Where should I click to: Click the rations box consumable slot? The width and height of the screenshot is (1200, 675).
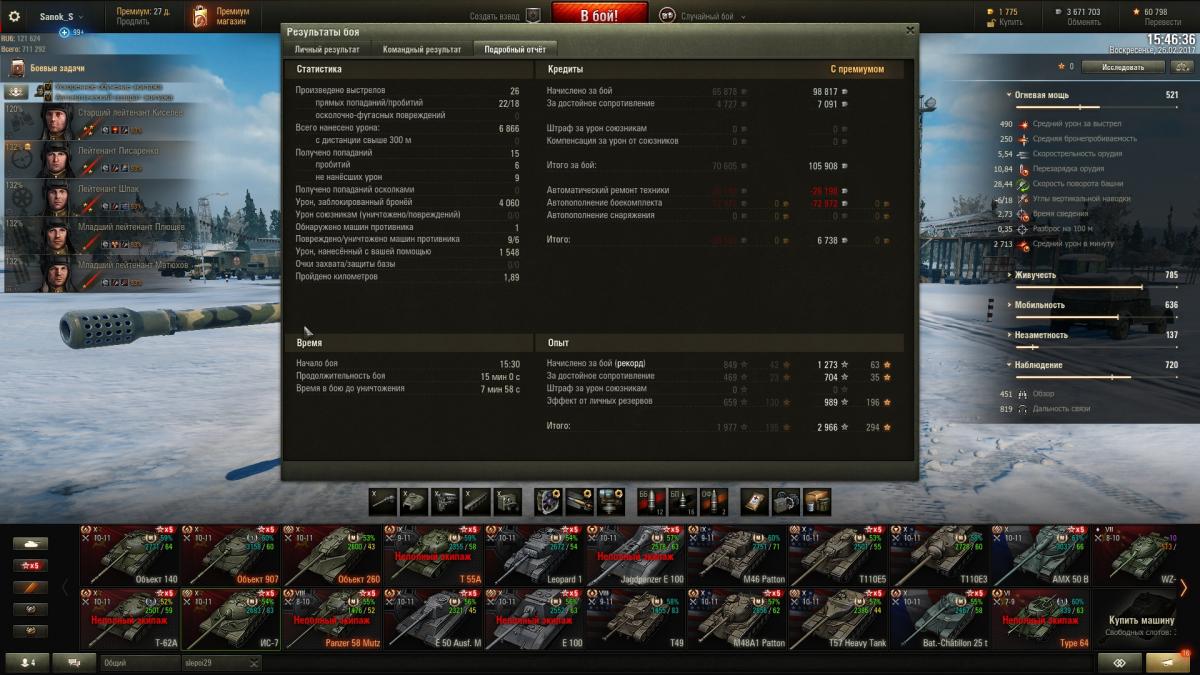pyautogui.click(x=817, y=501)
